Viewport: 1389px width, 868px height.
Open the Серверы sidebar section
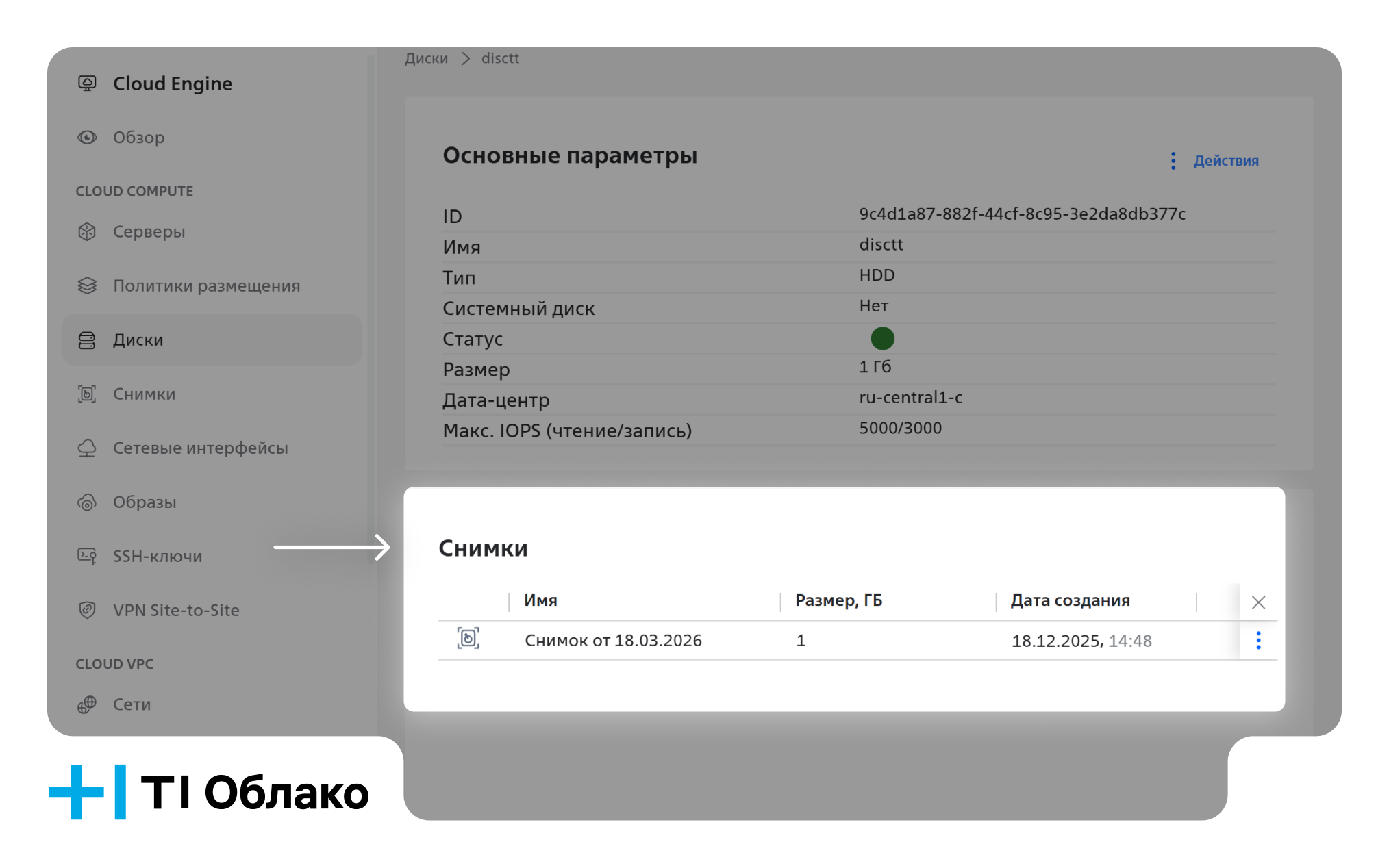[x=149, y=232]
